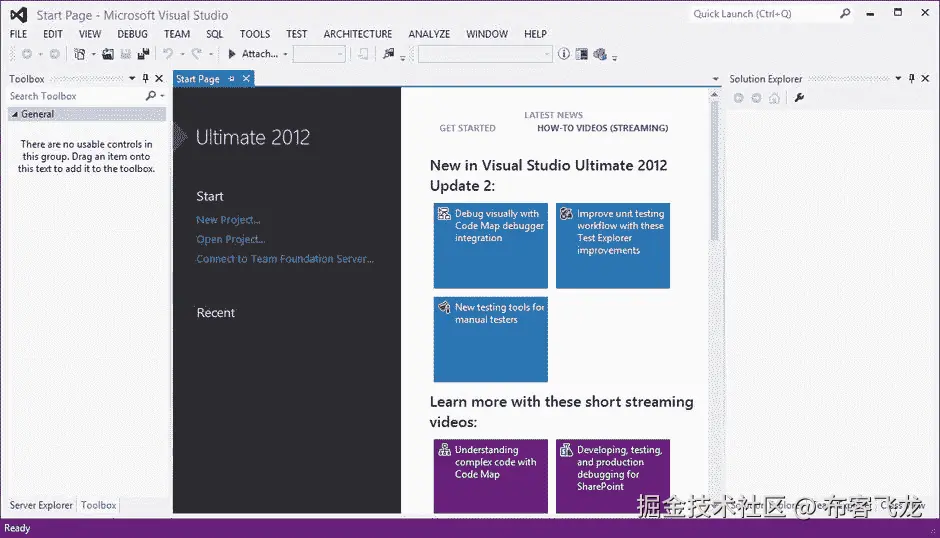Pin the Solution Explorer panel with the pushpin
This screenshot has width=940, height=538.
point(911,79)
